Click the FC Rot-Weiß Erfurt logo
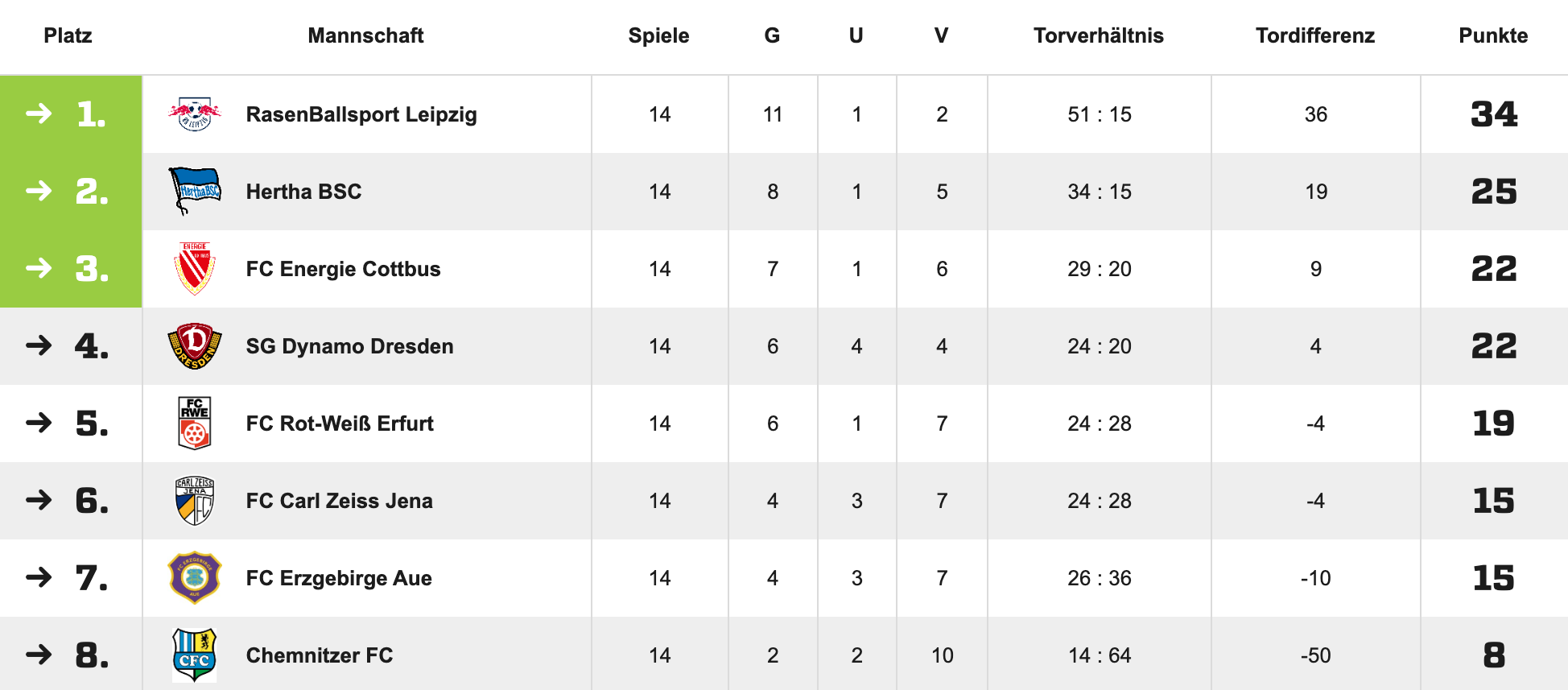 (x=195, y=423)
